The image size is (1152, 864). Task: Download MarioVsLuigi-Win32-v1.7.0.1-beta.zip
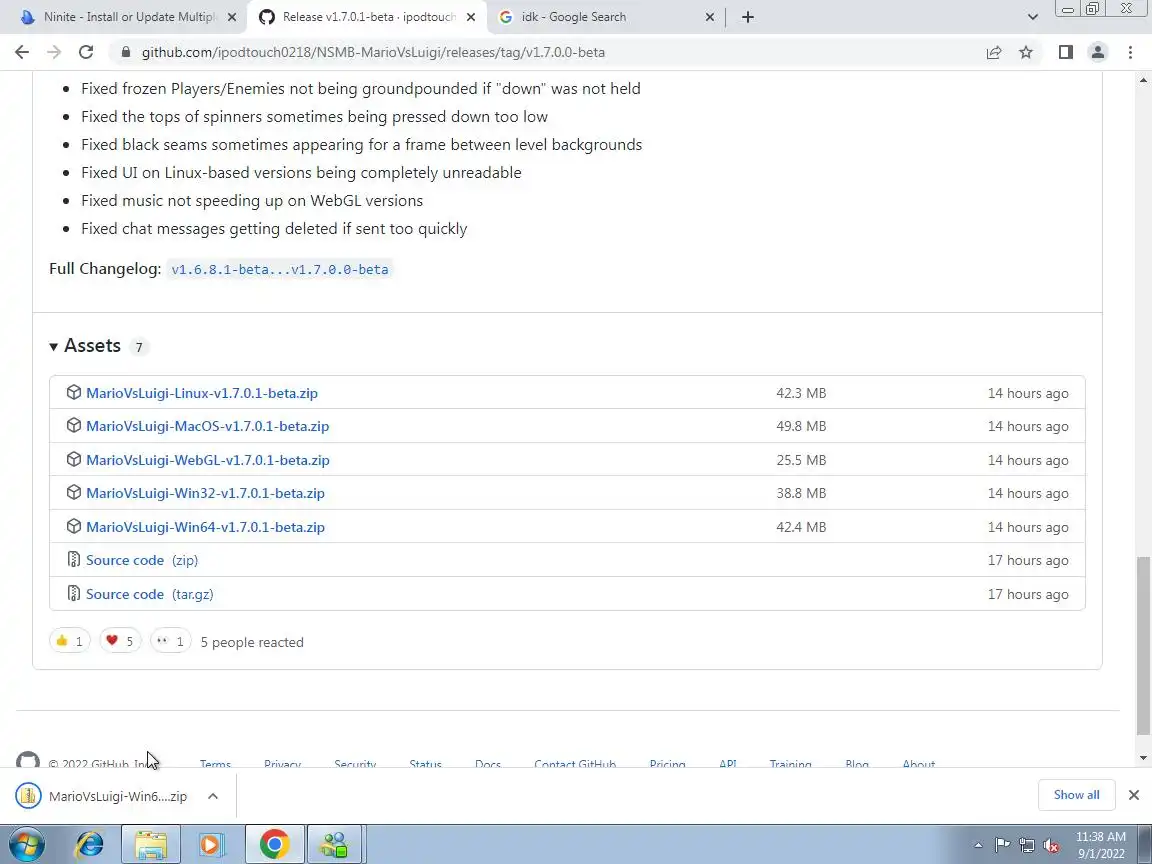205,493
